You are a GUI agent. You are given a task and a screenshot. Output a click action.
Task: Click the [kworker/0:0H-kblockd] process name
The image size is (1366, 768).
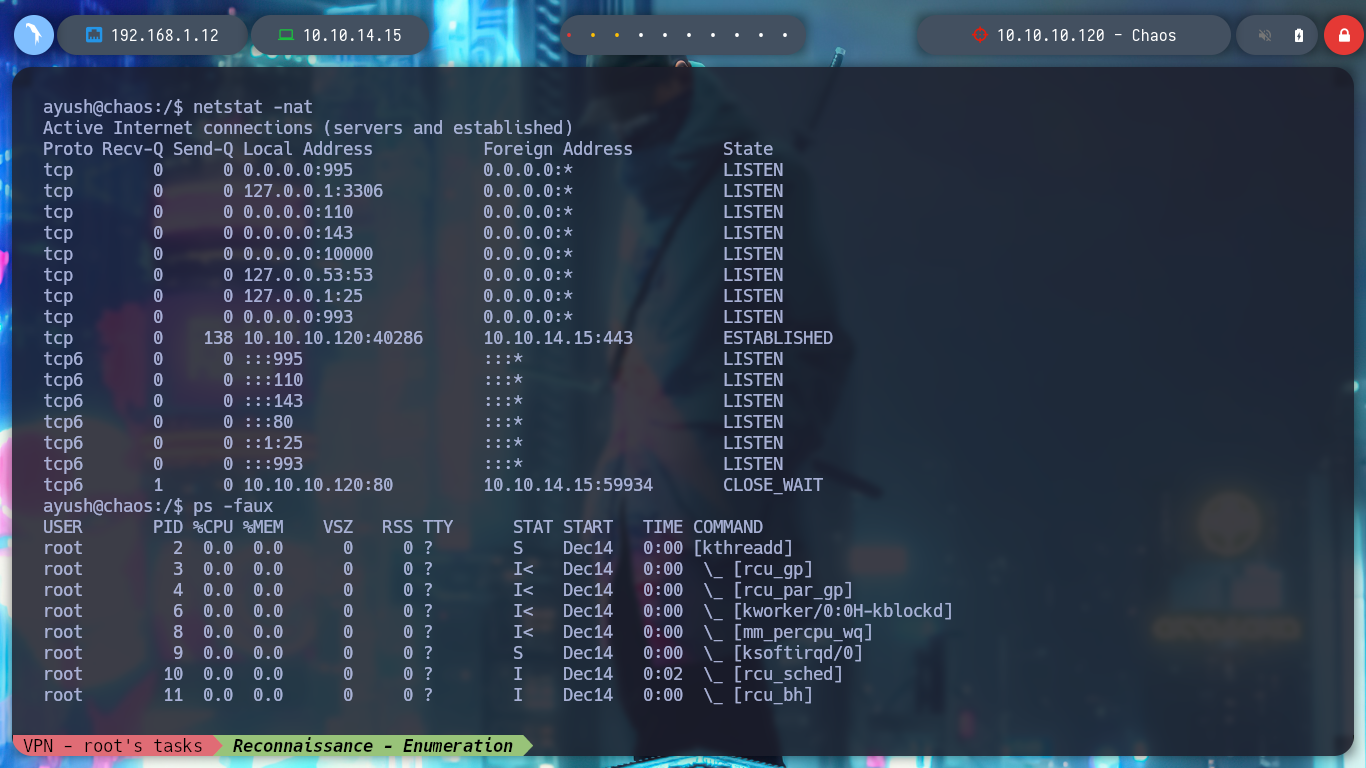pos(843,611)
